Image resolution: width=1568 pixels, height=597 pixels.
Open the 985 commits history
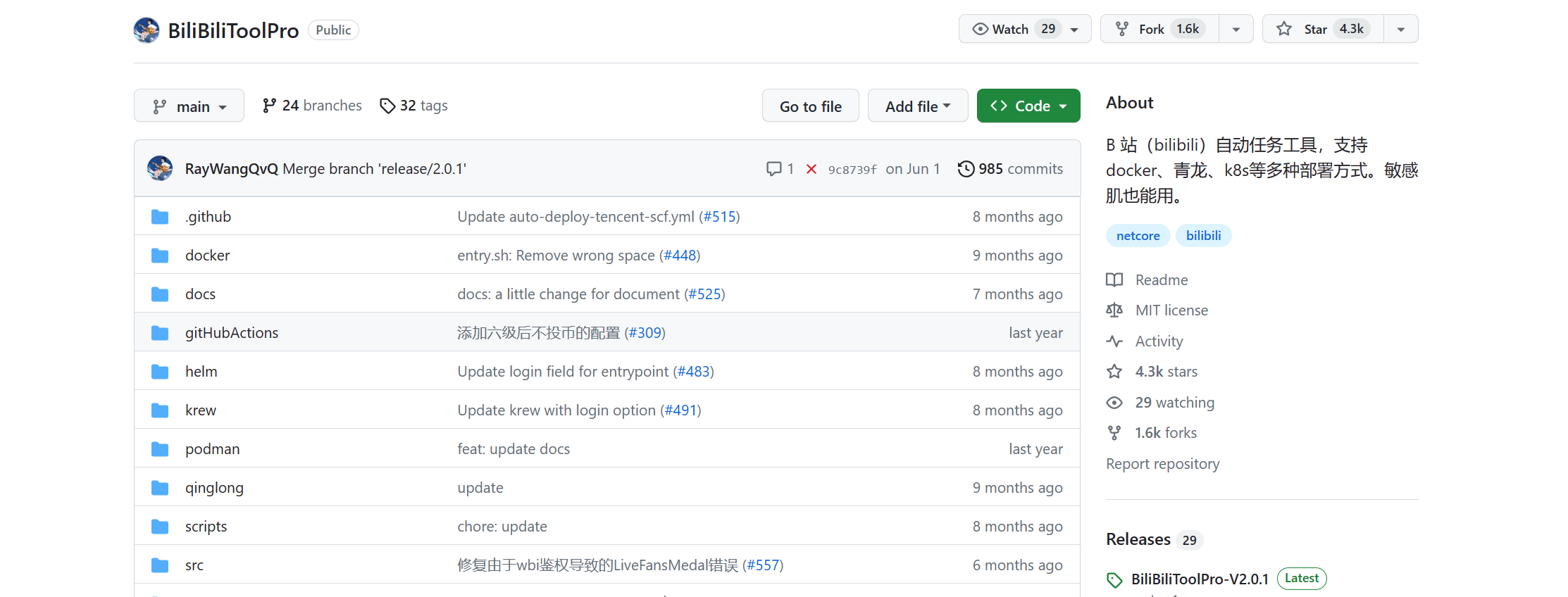[x=1010, y=169]
